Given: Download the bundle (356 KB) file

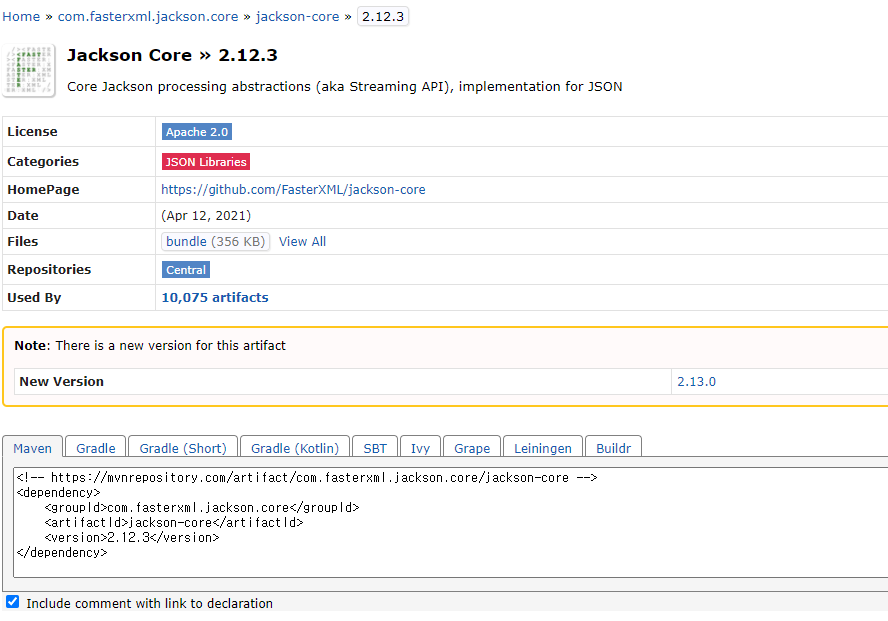Looking at the screenshot, I should [x=215, y=242].
